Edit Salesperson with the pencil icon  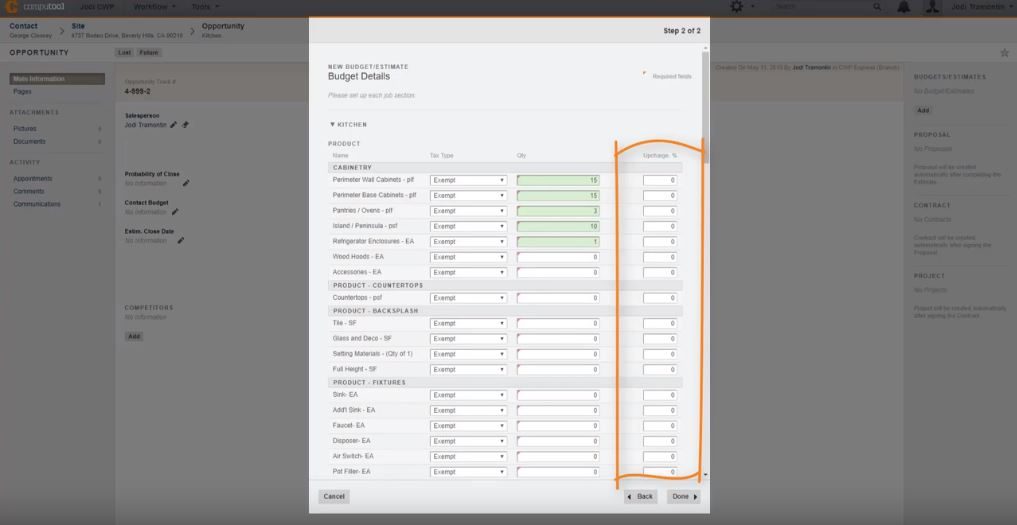click(x=174, y=125)
